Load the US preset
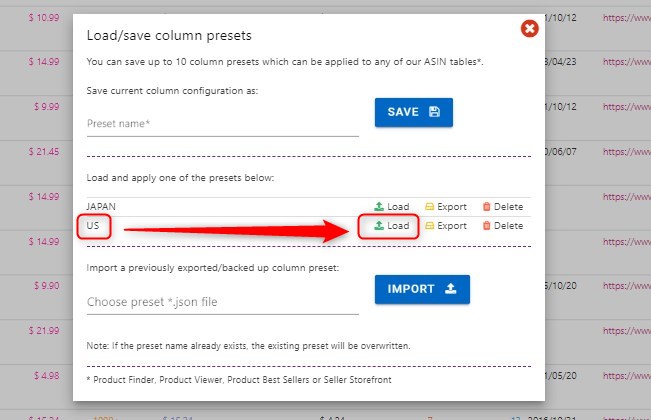 point(392,226)
